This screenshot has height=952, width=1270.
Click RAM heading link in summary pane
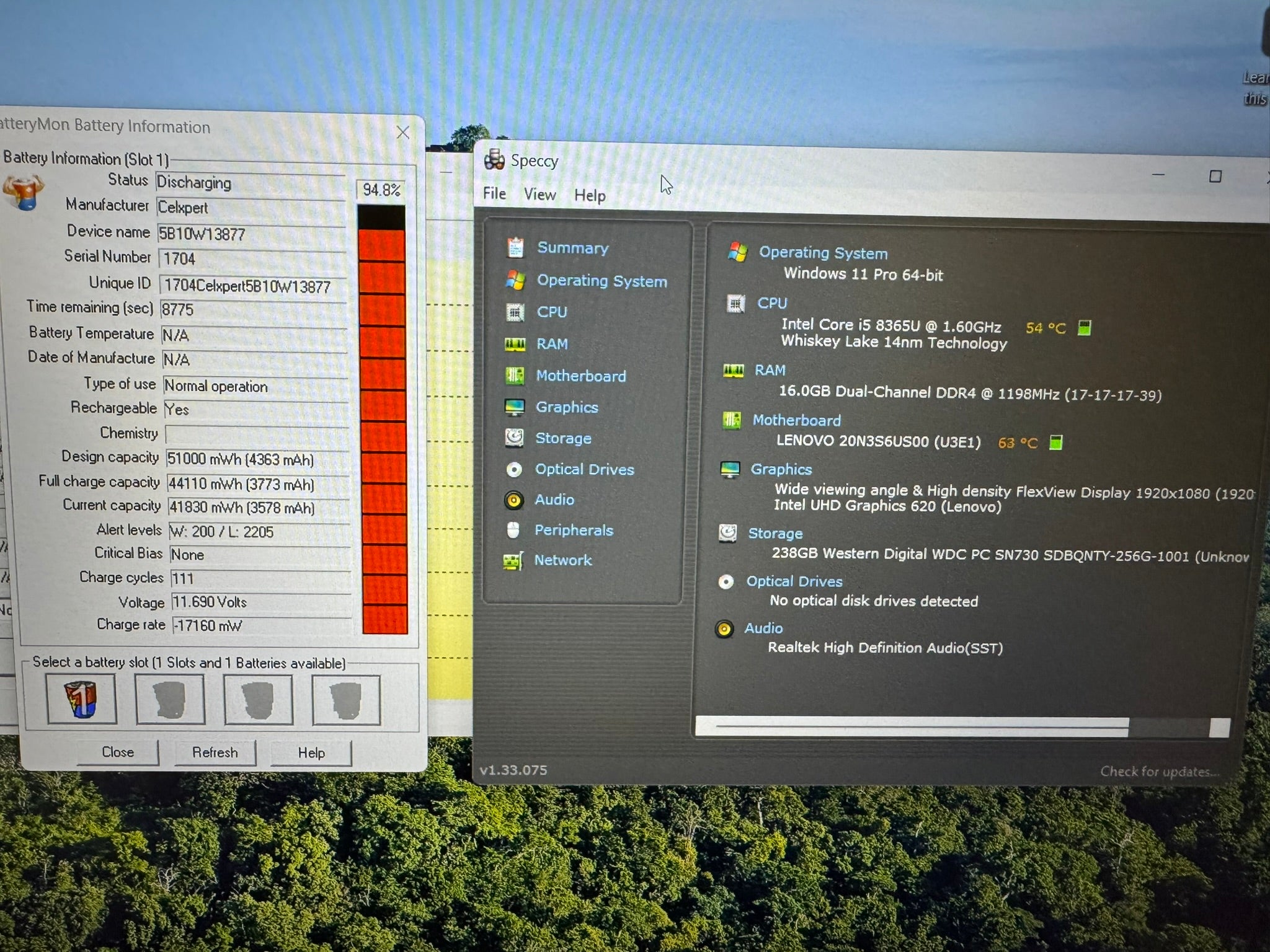point(770,370)
